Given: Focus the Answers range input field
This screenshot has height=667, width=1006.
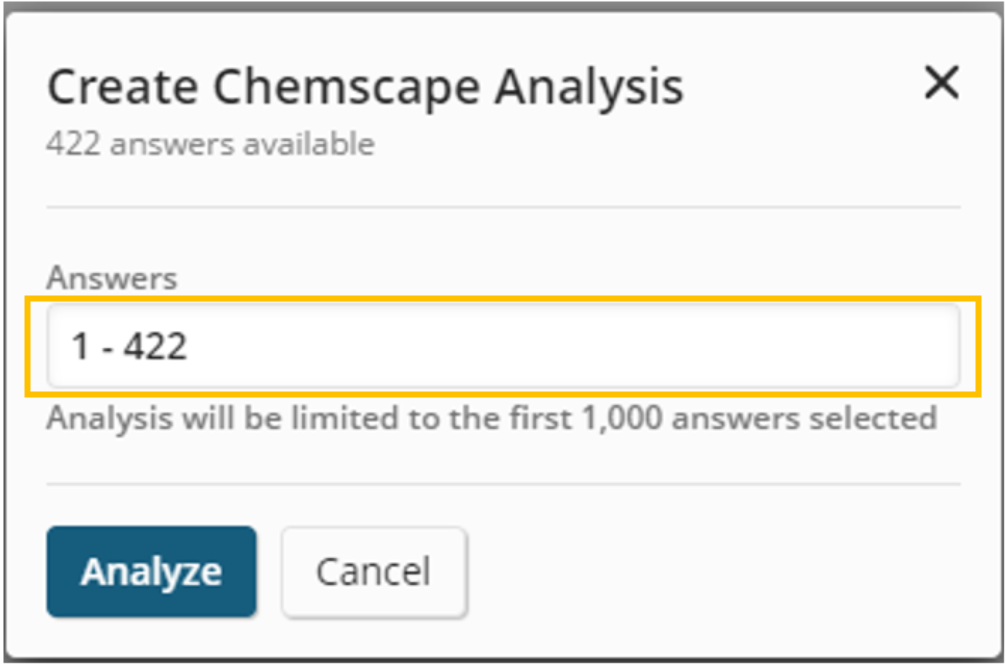Looking at the screenshot, I should coord(503,346).
